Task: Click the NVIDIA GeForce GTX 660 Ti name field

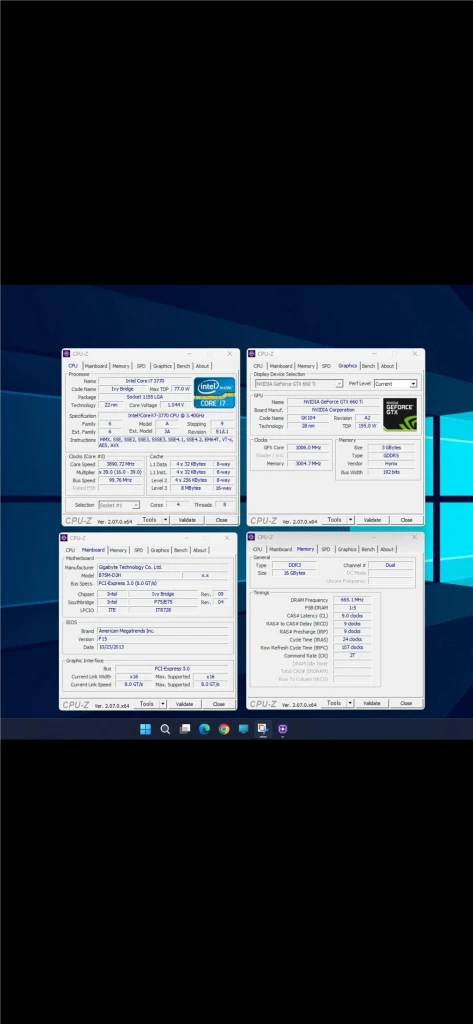Action: (x=334, y=402)
